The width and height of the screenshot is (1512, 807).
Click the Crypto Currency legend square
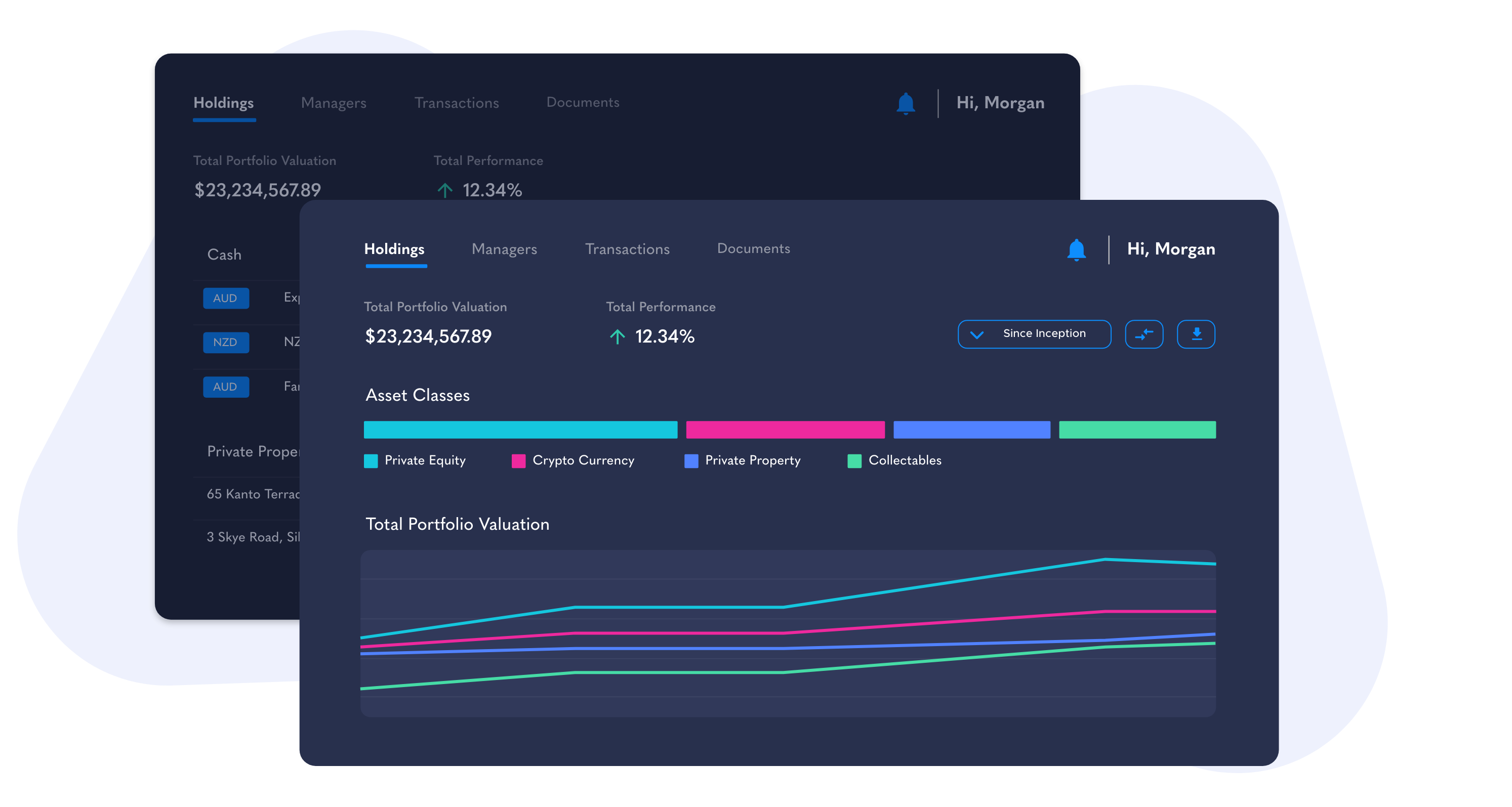pyautogui.click(x=518, y=461)
